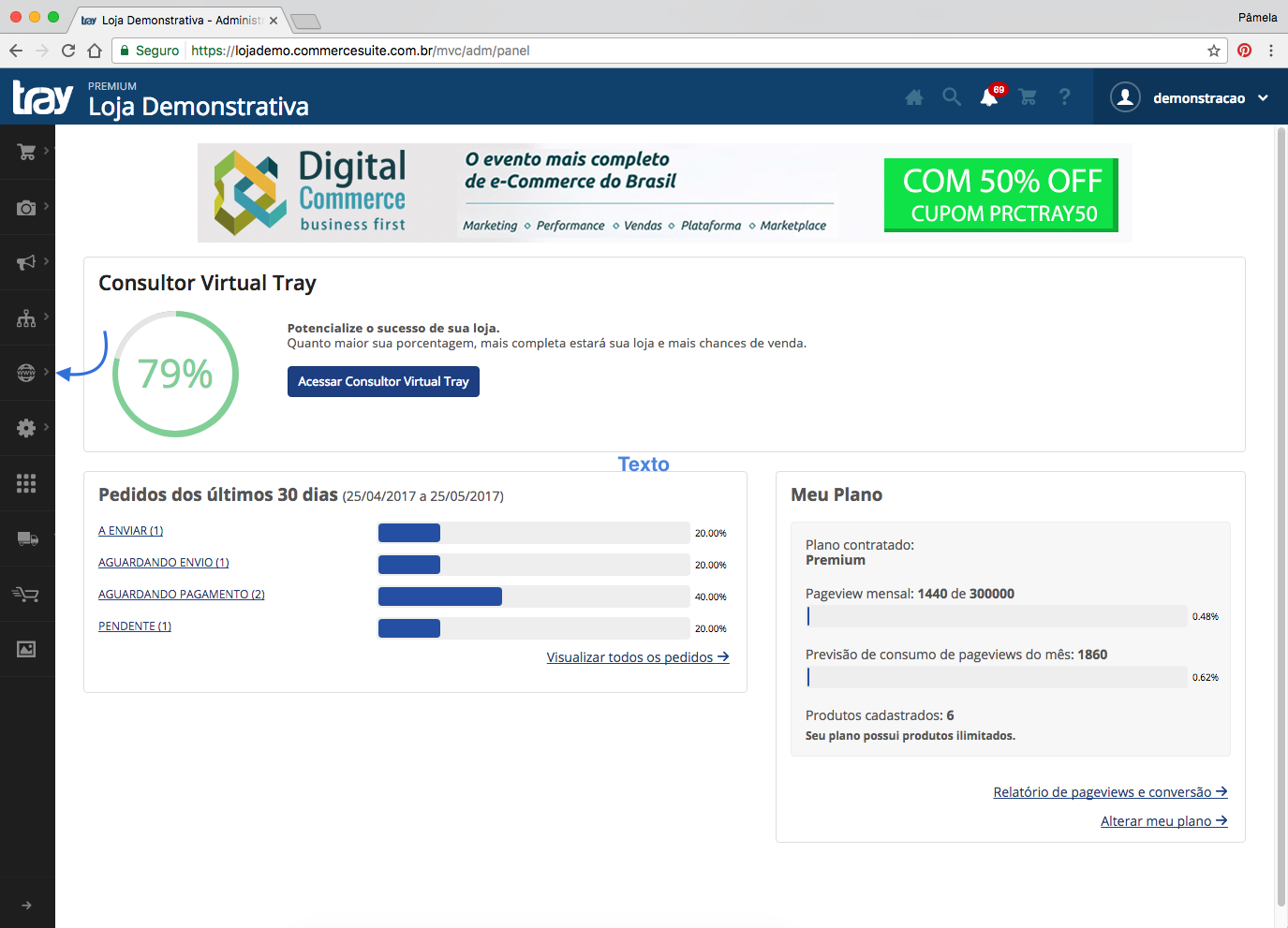1288x928 pixels.
Task: Open the image gallery sidebar icon
Action: click(26, 649)
